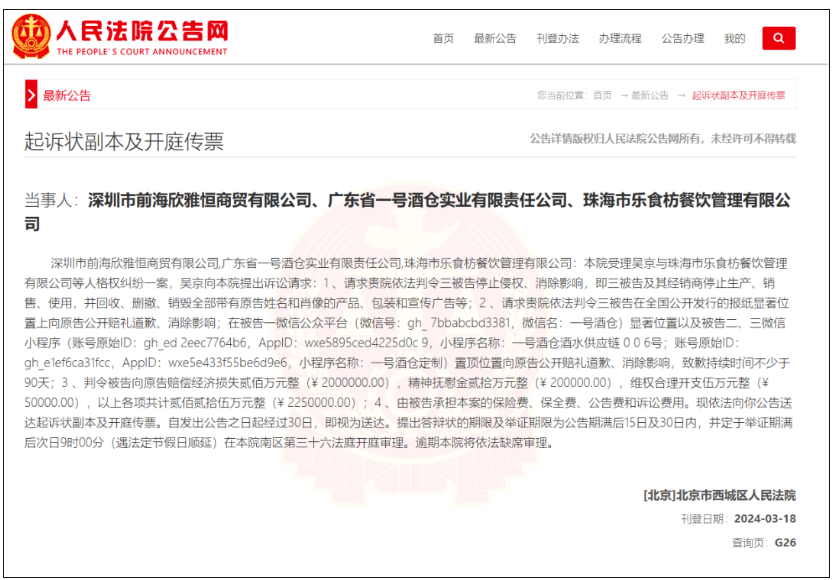
Task: Click the red arrow icon beside 最新公告
Action: click(31, 95)
